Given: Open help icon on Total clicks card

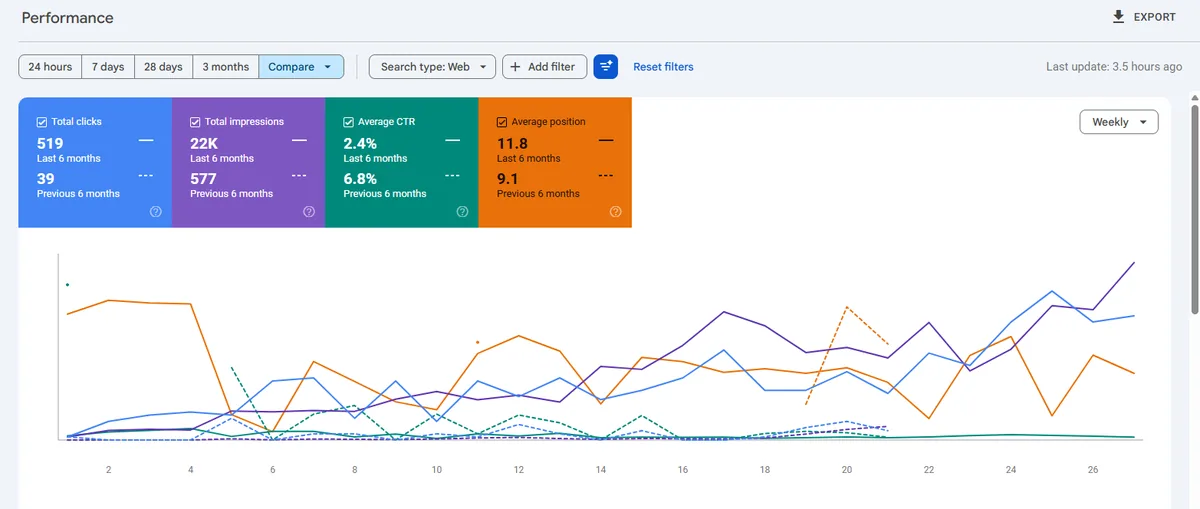Looking at the screenshot, I should (x=155, y=212).
